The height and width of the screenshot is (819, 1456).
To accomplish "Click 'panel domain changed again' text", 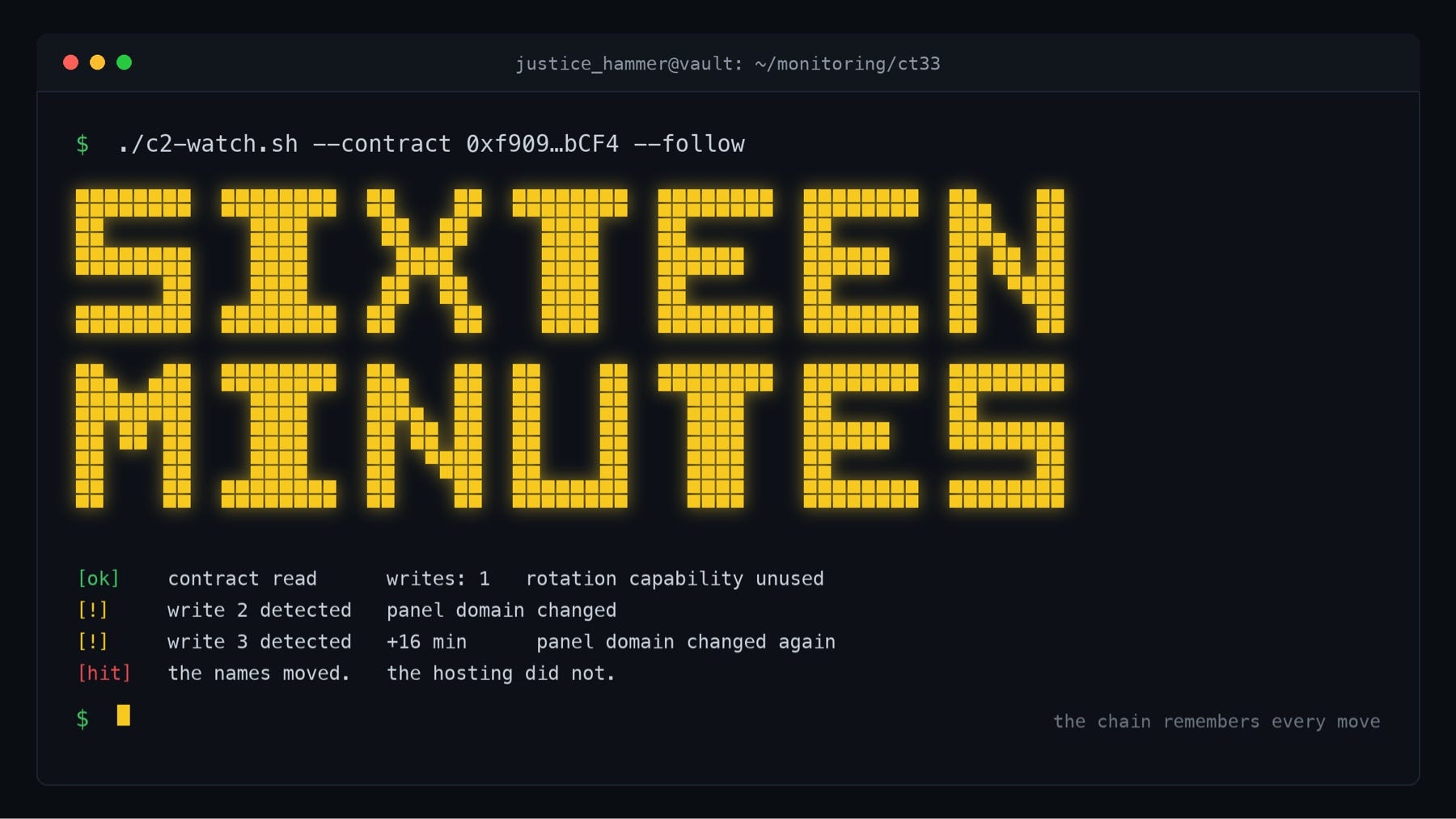I will [686, 642].
